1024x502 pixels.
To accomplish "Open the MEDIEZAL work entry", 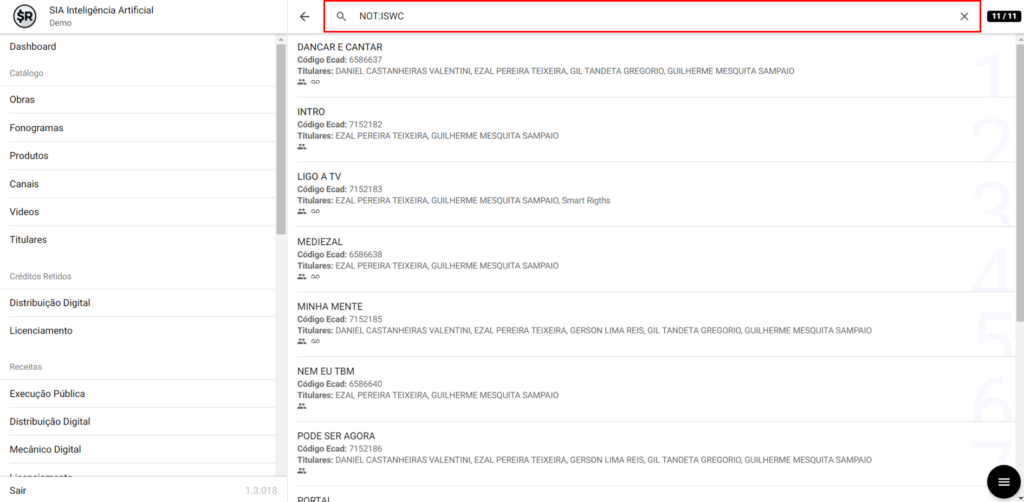I will click(x=320, y=242).
